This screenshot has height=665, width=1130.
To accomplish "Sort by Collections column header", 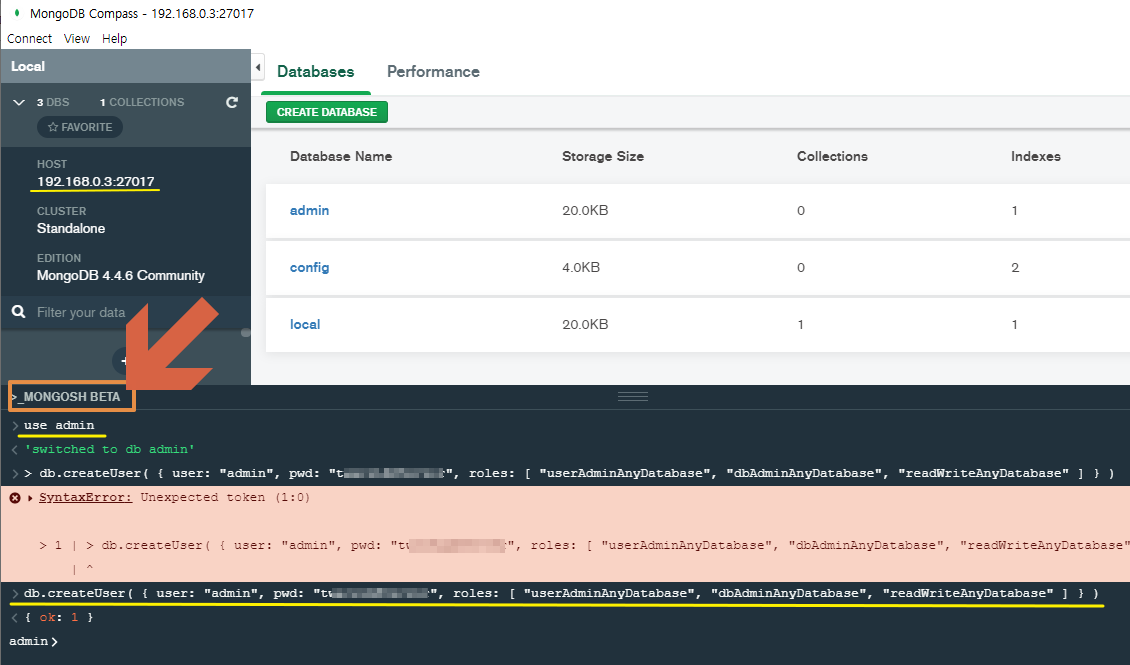I will [x=832, y=156].
